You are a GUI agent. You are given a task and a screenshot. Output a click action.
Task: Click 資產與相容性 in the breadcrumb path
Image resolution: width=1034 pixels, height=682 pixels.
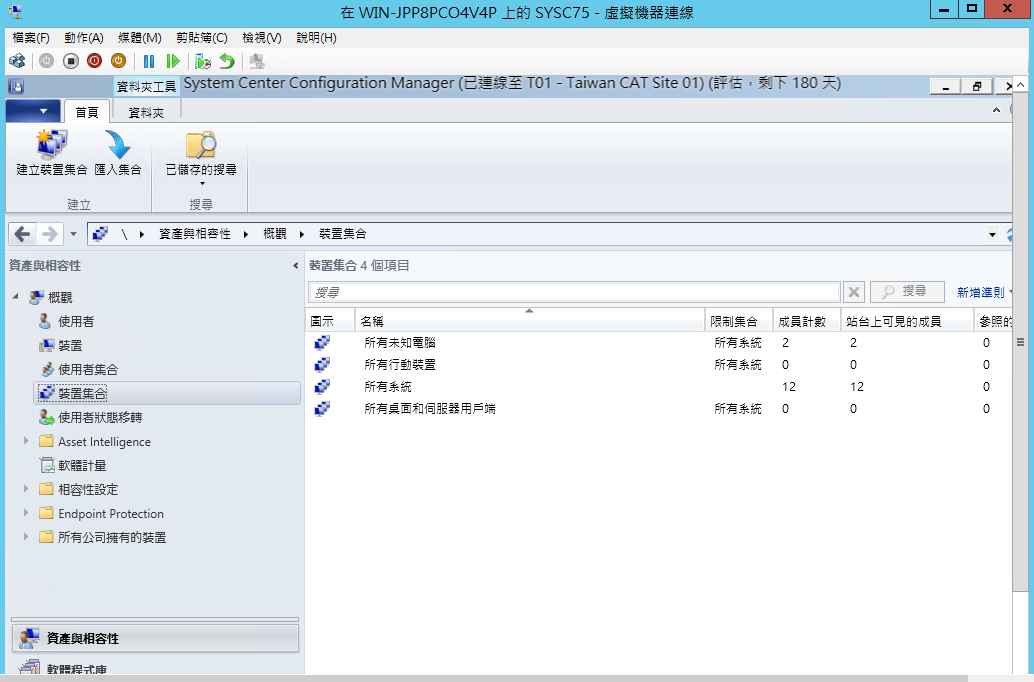(195, 233)
